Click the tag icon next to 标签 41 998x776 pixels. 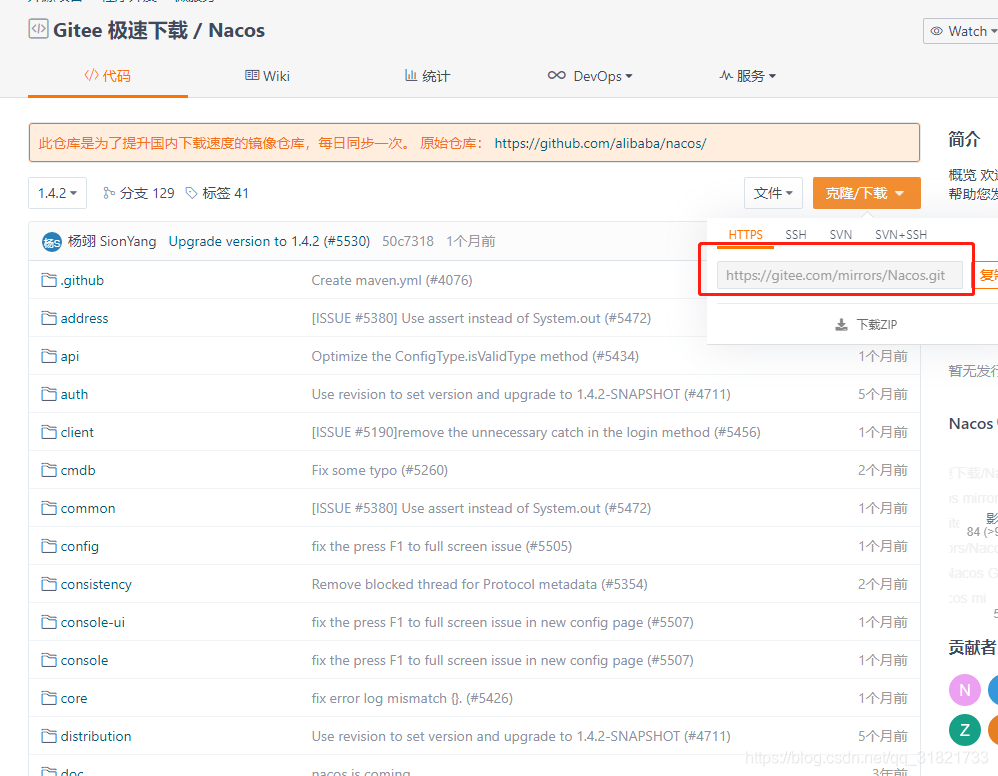[191, 193]
